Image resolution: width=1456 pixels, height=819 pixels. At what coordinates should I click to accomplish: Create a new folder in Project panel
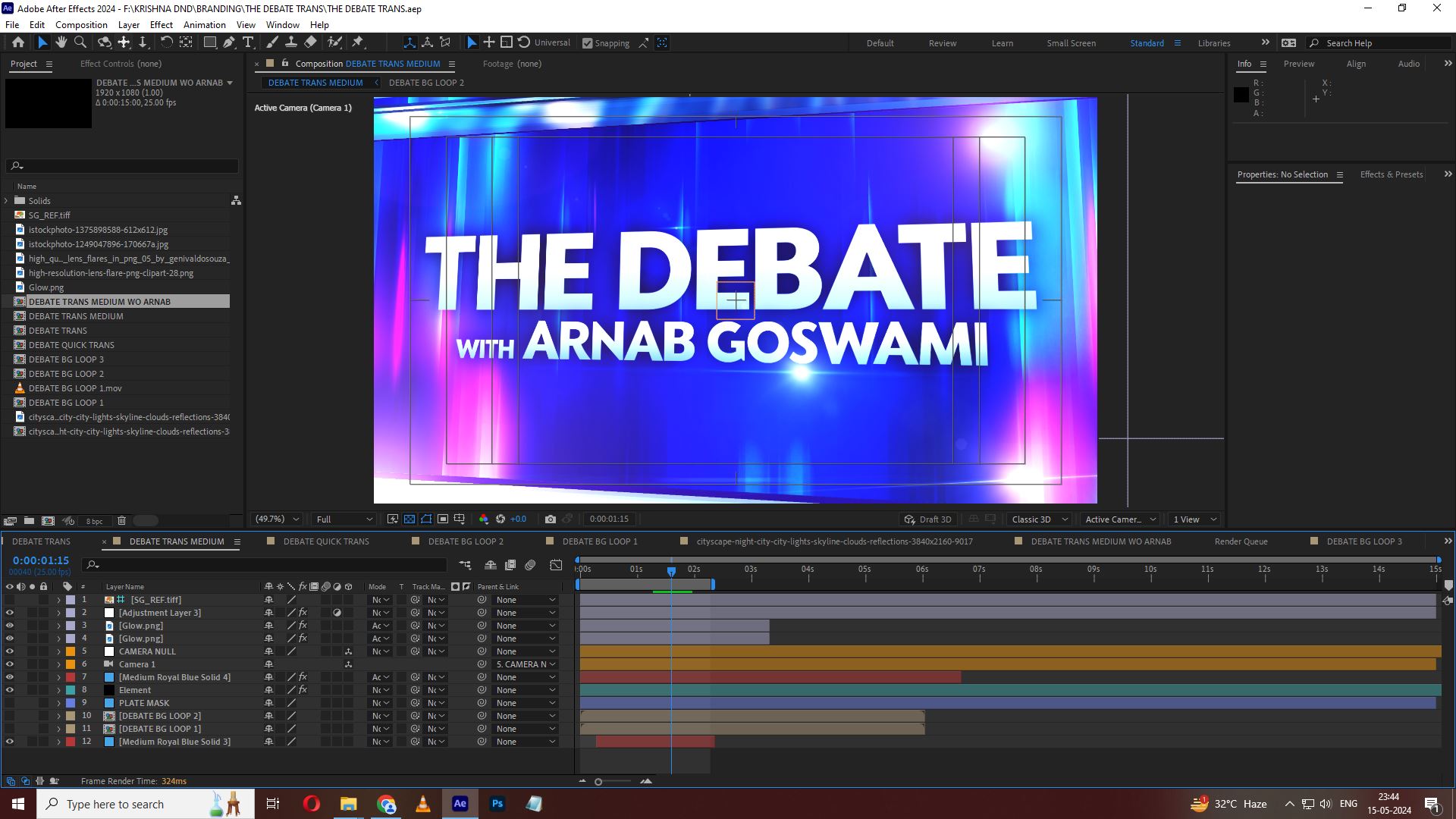[29, 521]
